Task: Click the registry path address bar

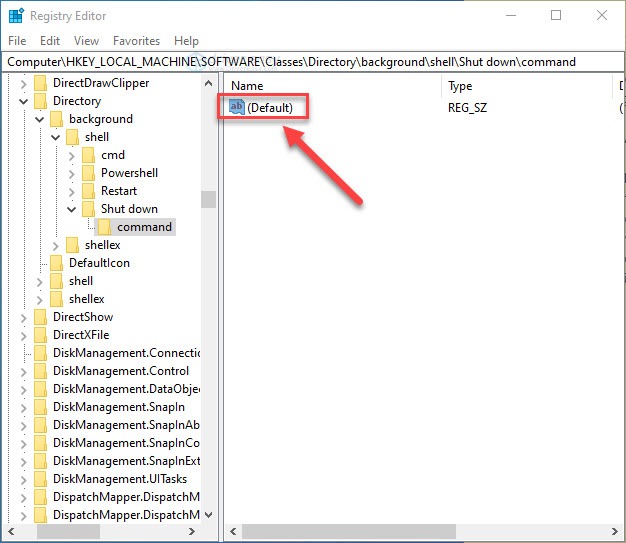Action: [x=313, y=62]
